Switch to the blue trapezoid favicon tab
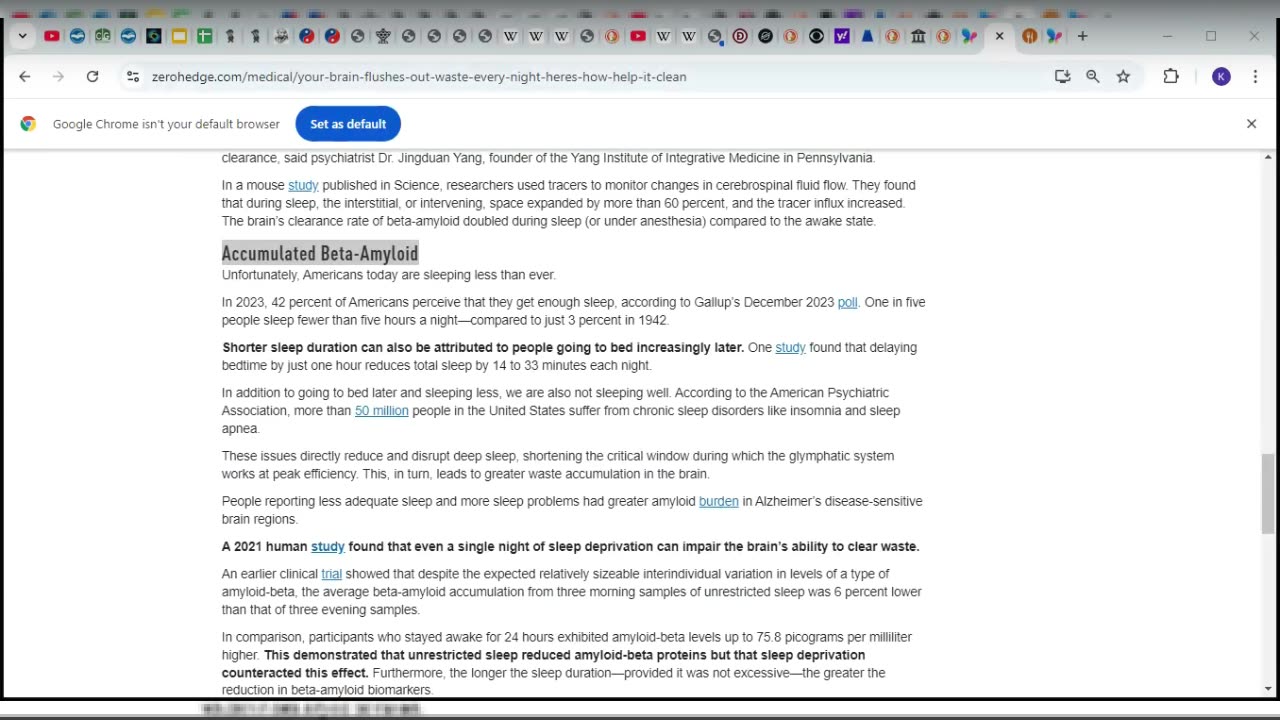The height and width of the screenshot is (720, 1280). [x=867, y=36]
